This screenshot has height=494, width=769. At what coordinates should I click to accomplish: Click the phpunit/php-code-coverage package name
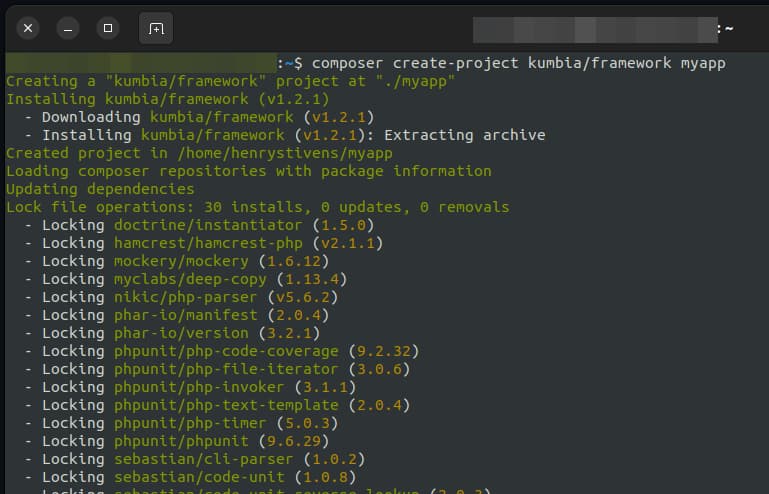(226, 351)
